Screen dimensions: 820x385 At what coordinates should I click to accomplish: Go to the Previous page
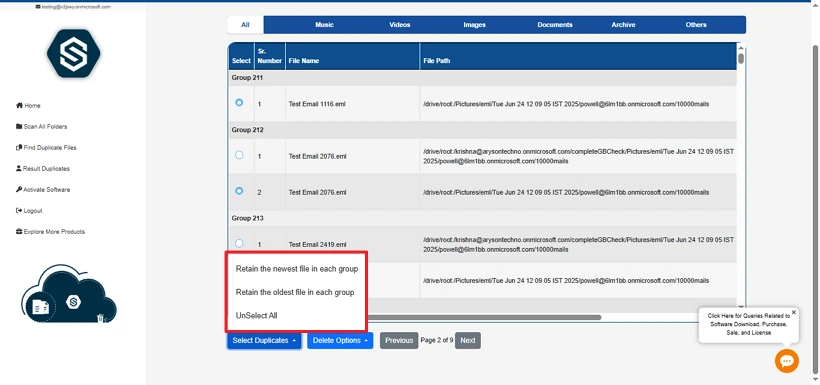click(x=399, y=341)
